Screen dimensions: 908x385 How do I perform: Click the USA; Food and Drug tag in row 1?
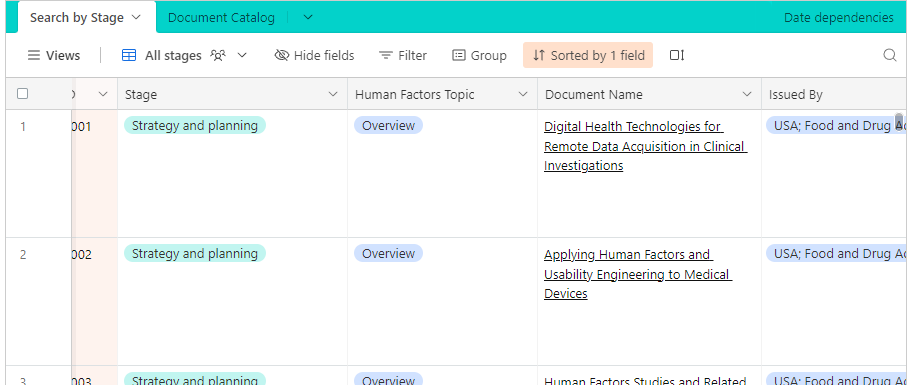pos(836,126)
